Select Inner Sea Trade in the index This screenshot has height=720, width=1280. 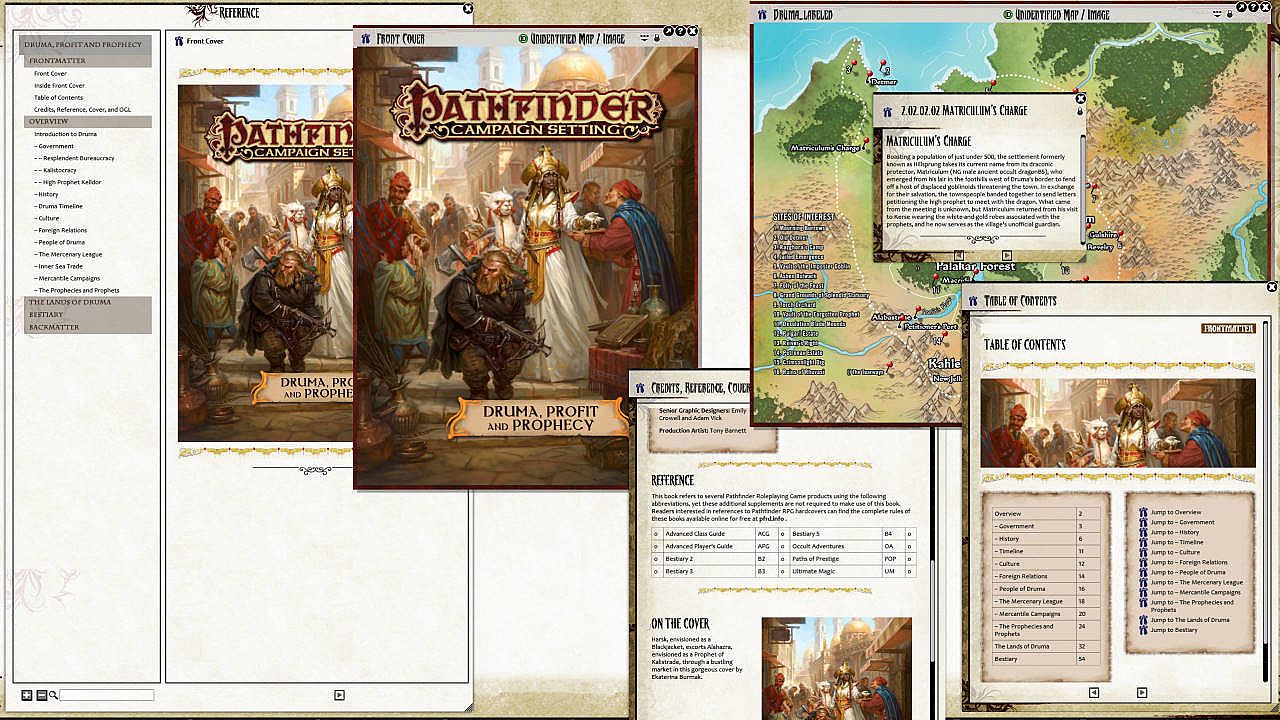click(x=60, y=266)
